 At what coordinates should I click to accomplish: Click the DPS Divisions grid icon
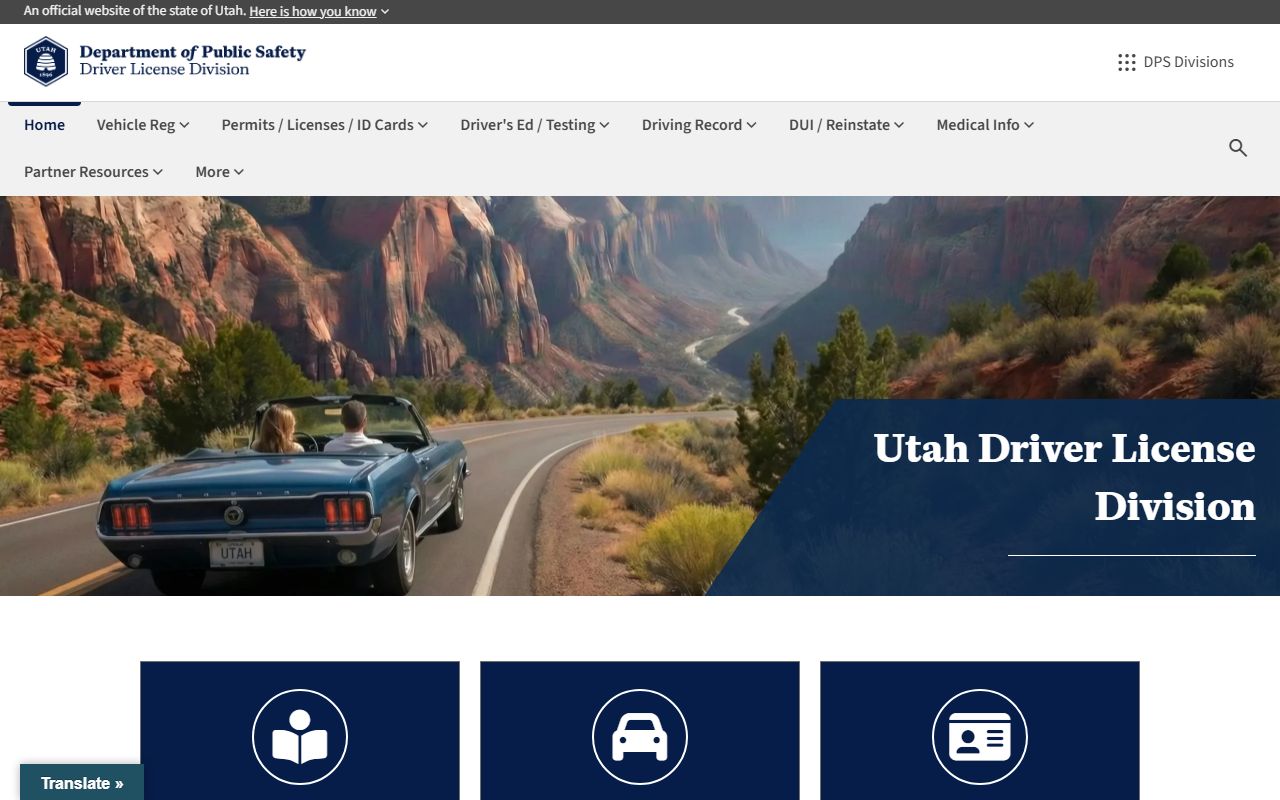pyautogui.click(x=1127, y=62)
